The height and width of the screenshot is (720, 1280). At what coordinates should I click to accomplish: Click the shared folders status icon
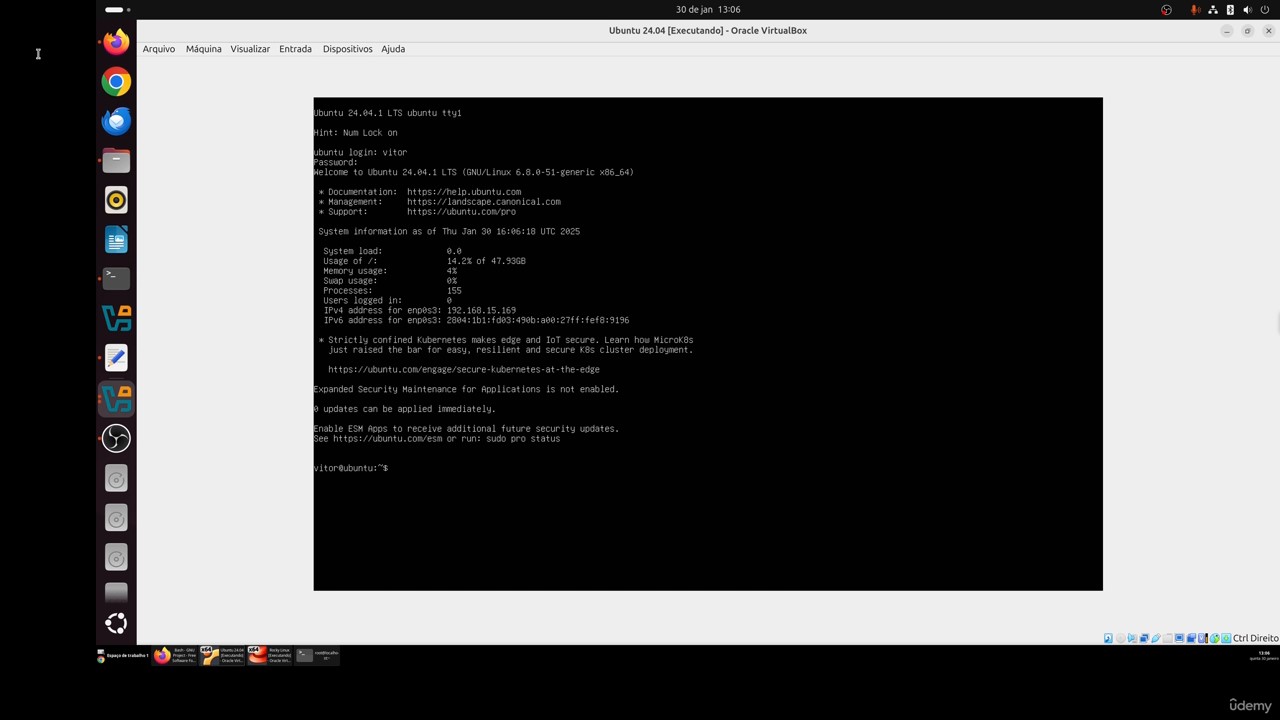pos(1167,638)
